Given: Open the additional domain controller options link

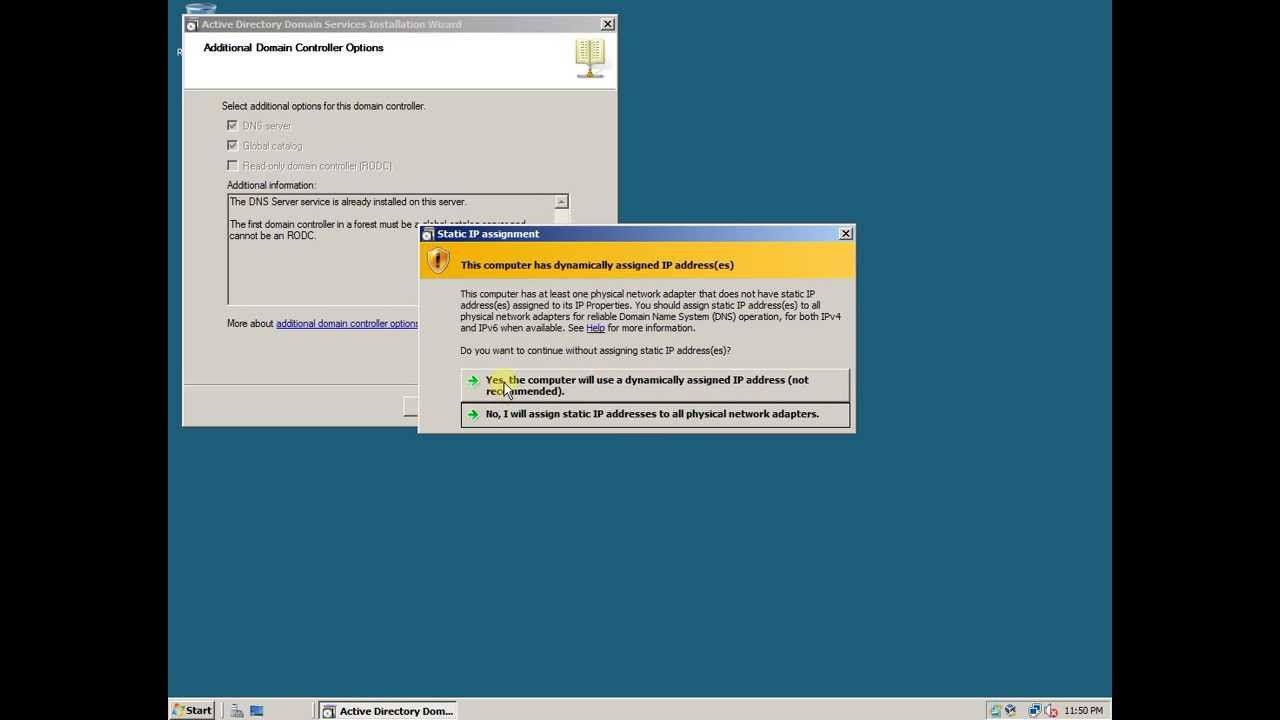Looking at the screenshot, I should (347, 324).
